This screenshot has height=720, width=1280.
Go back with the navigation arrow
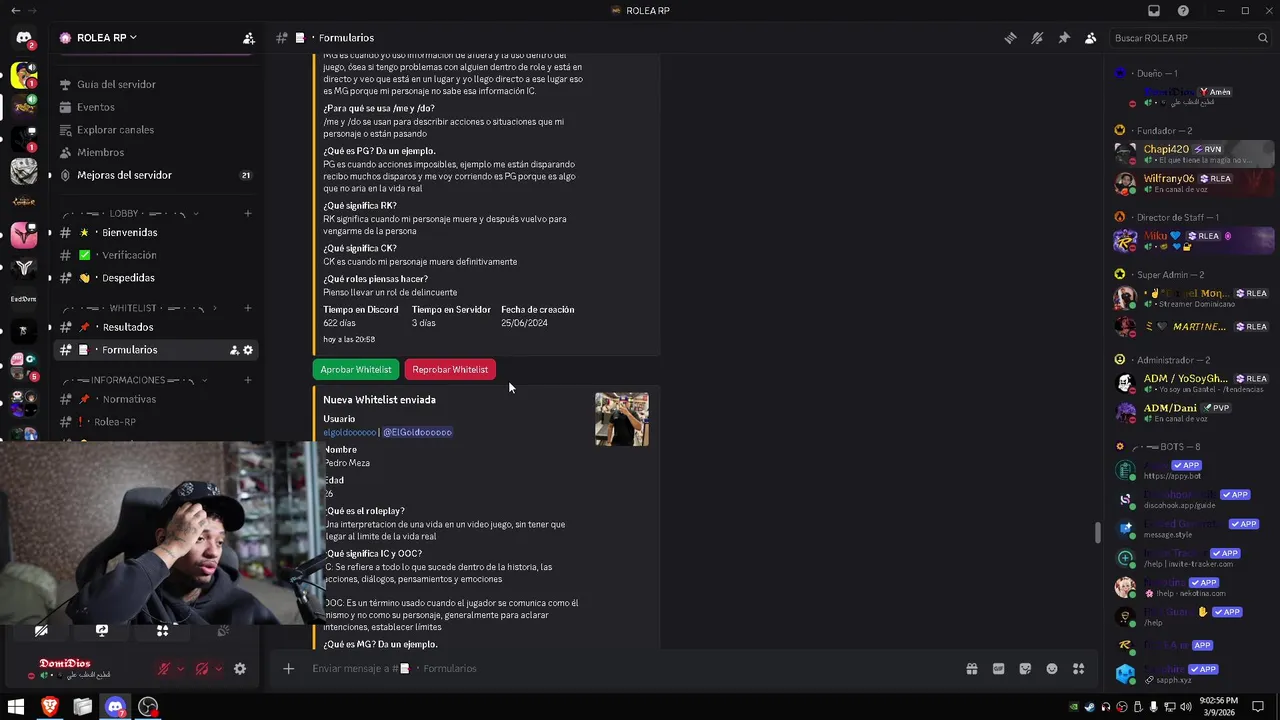15,11
